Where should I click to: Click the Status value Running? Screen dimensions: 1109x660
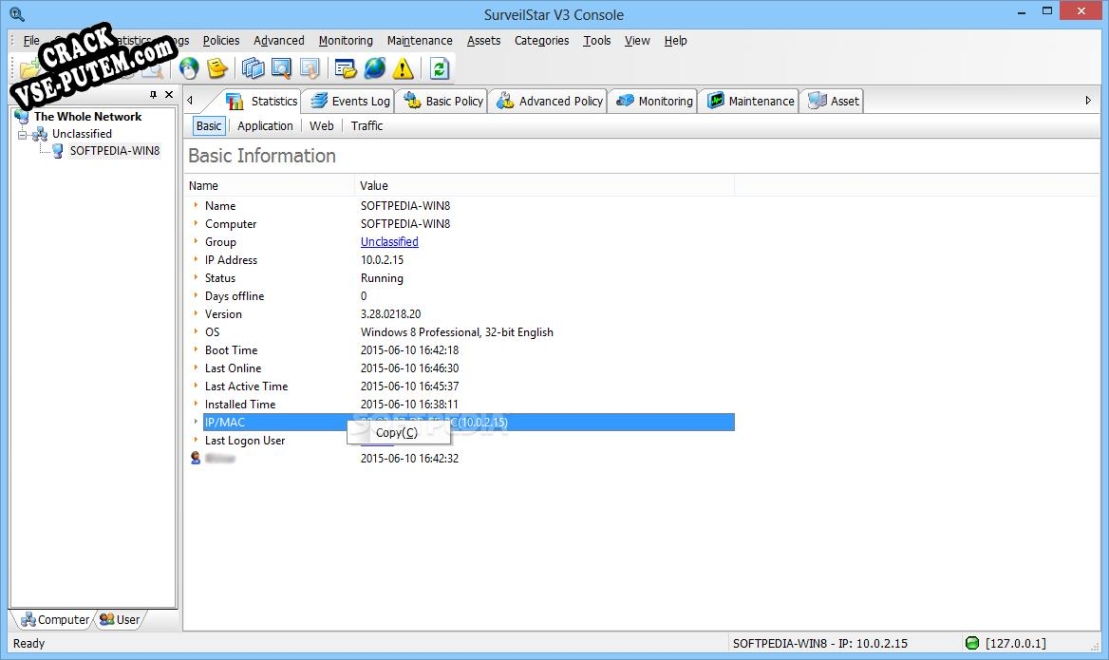[x=382, y=278]
